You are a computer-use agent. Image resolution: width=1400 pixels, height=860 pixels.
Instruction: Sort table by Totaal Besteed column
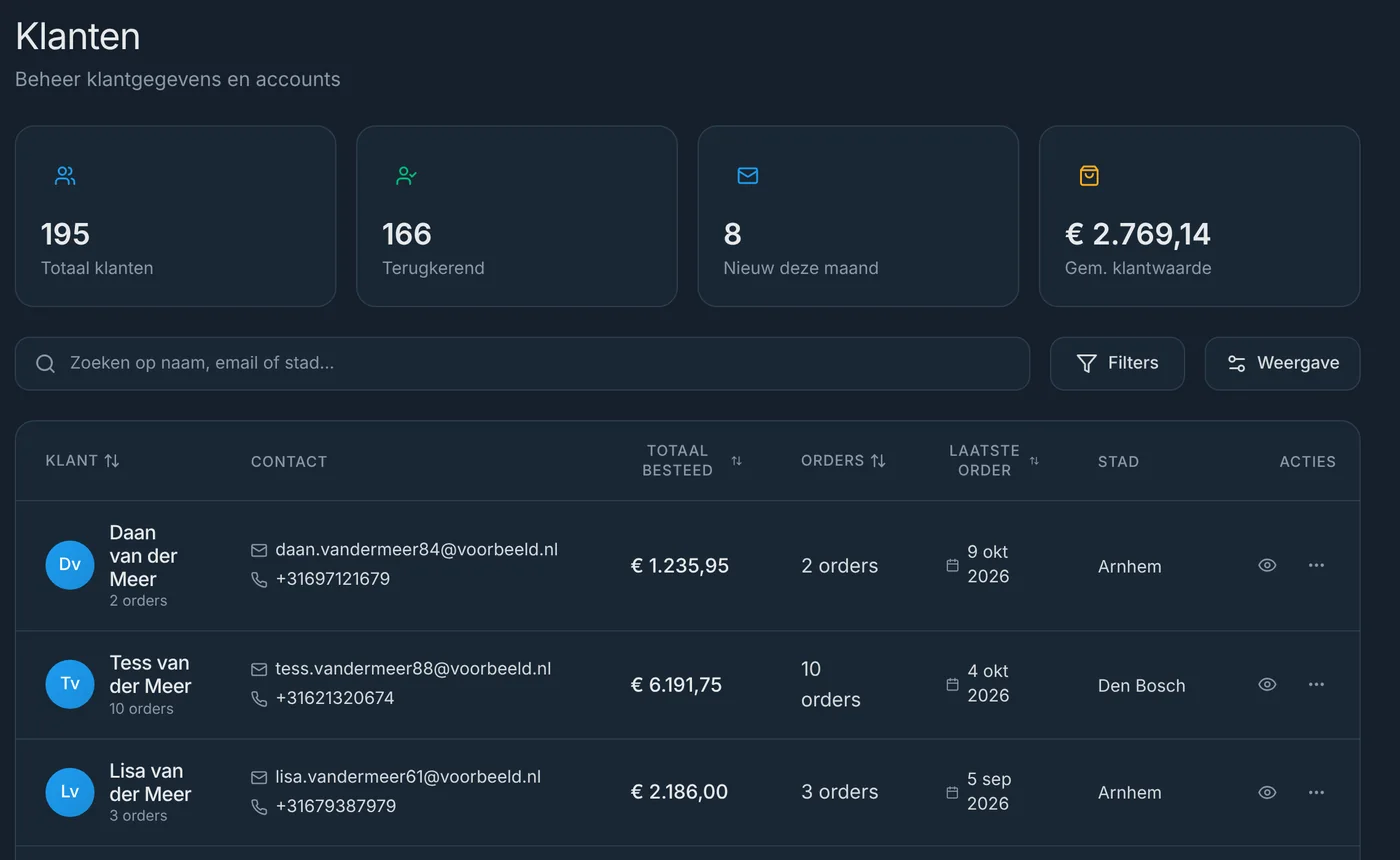692,461
